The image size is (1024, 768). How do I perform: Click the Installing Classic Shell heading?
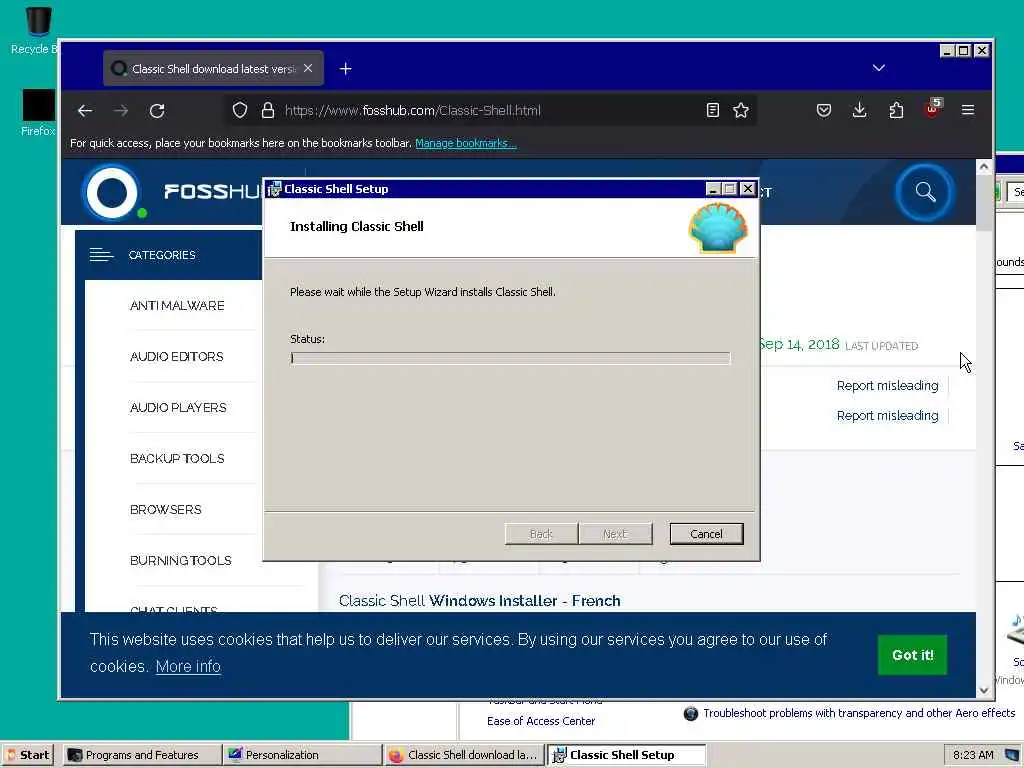pos(357,227)
